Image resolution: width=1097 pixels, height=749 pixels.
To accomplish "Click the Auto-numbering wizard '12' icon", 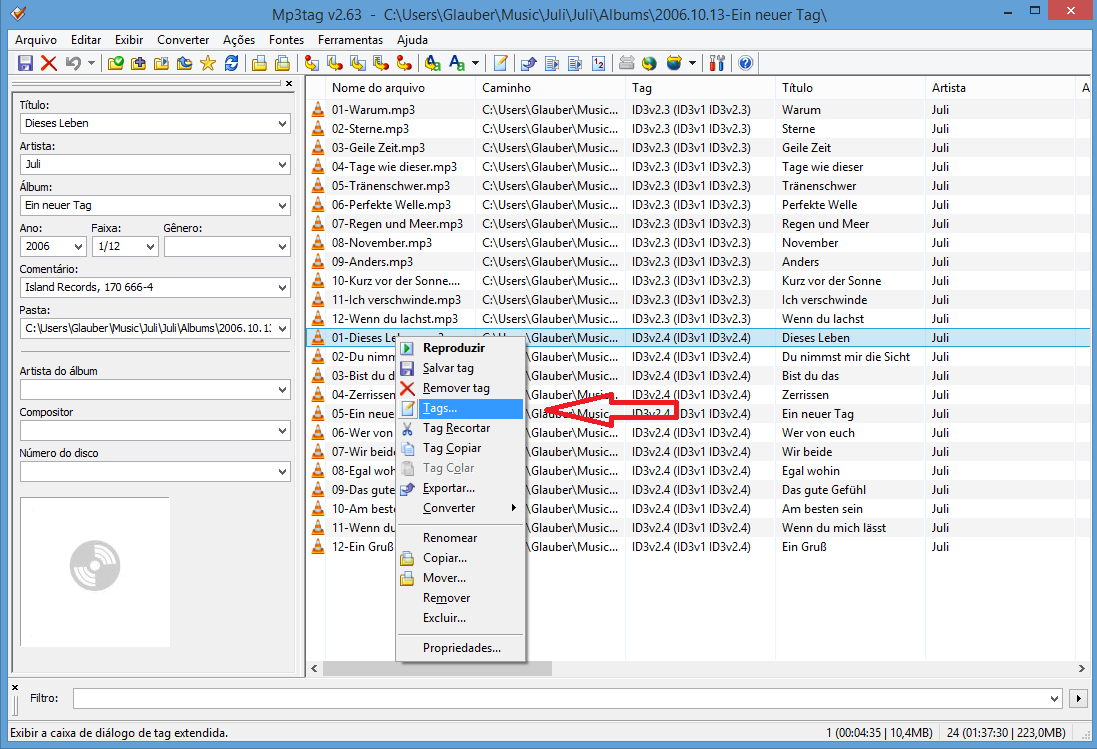I will (598, 63).
